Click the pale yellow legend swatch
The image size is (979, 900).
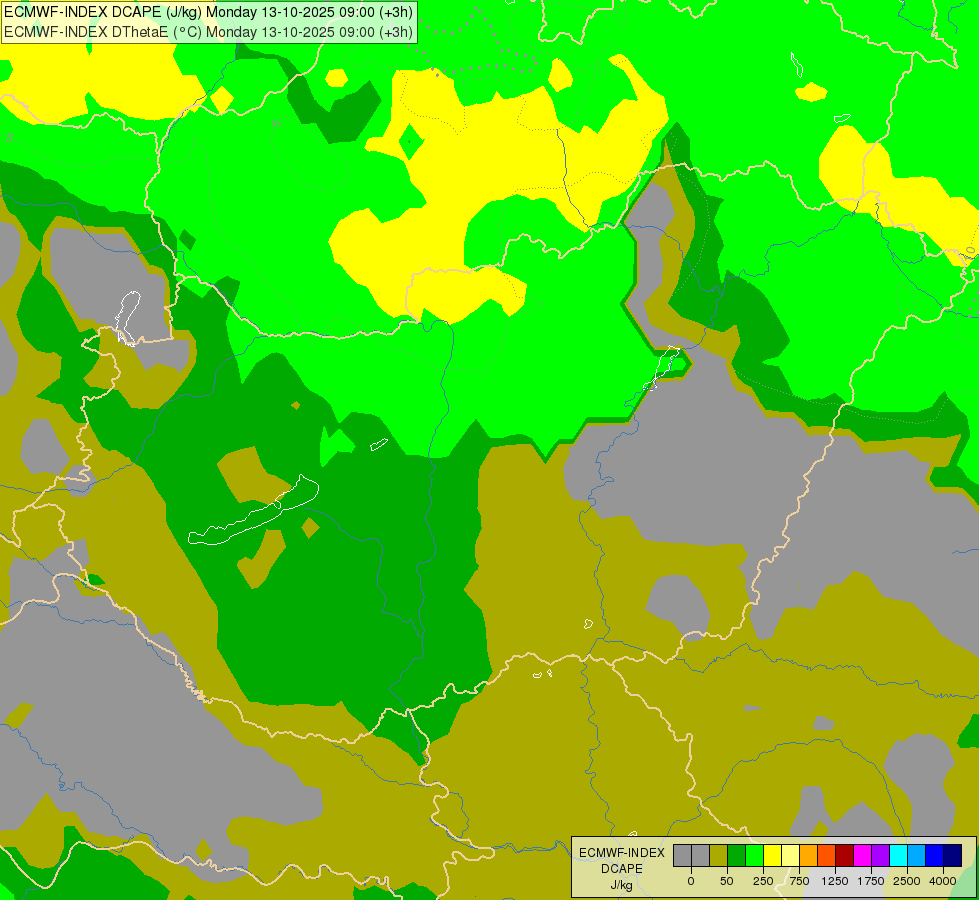click(x=790, y=855)
